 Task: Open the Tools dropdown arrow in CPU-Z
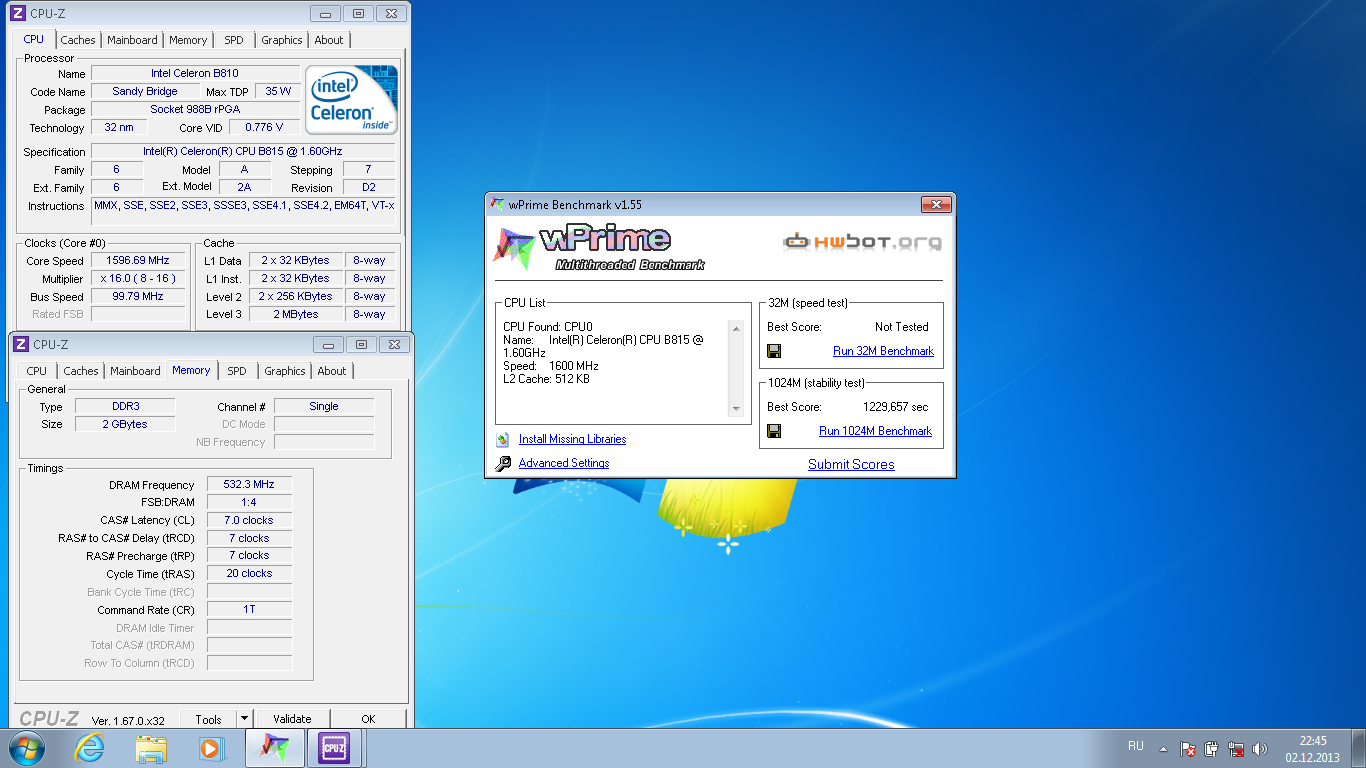244,719
